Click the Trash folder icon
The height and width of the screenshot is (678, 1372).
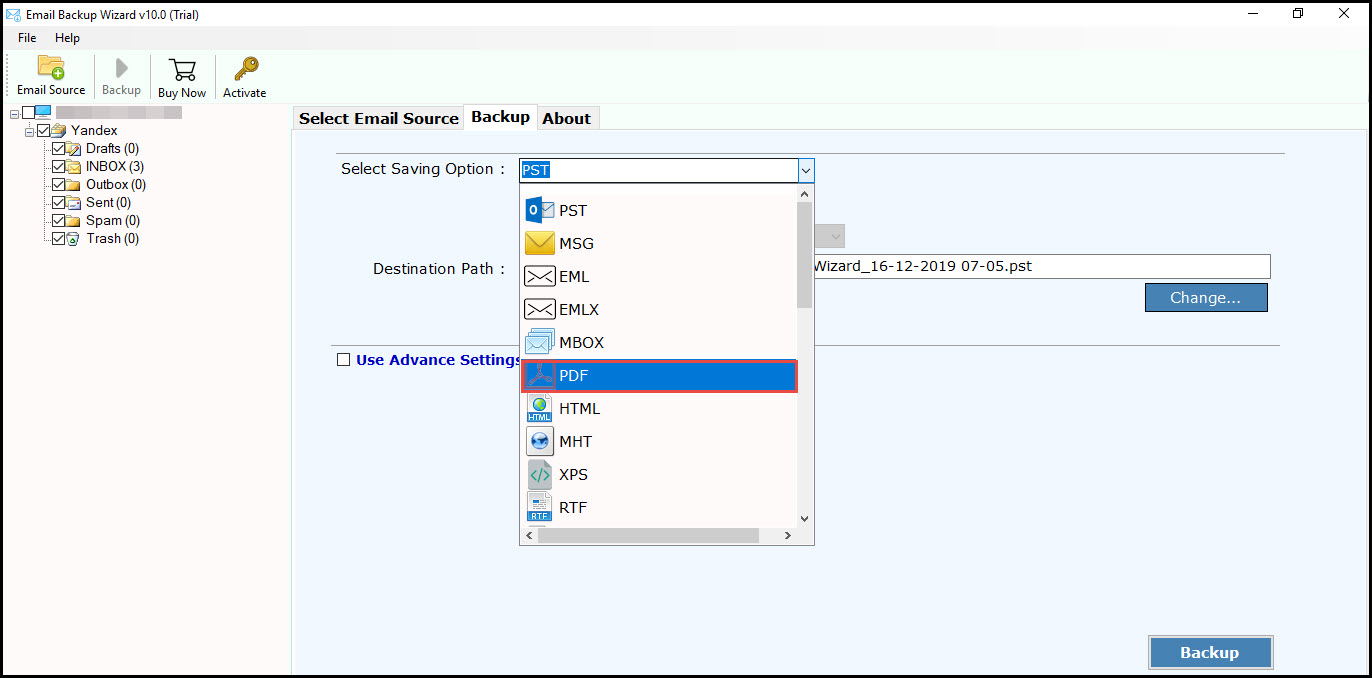(x=74, y=238)
